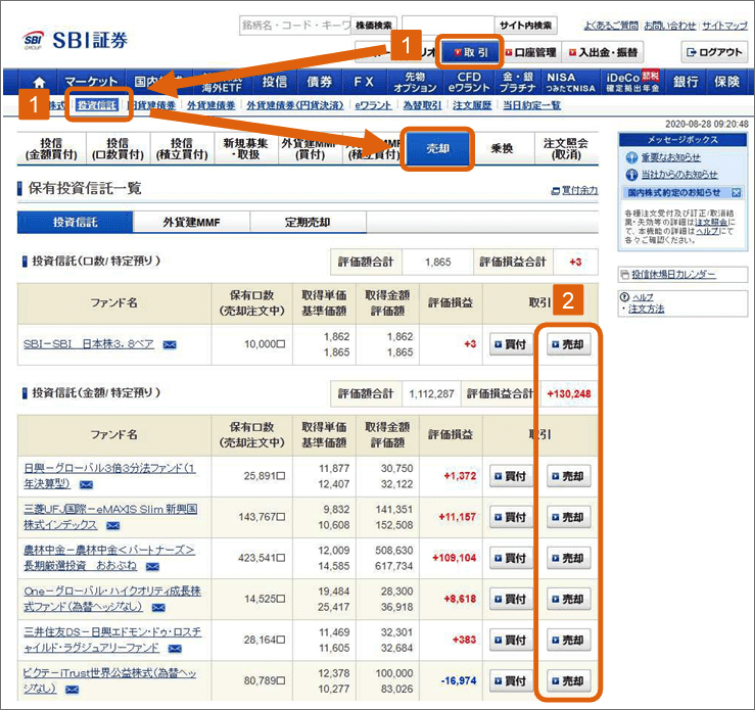Screen dimensions: 755x710
Task: Click the 投信休場日カレンダー calendar icon
Action: coord(625,275)
